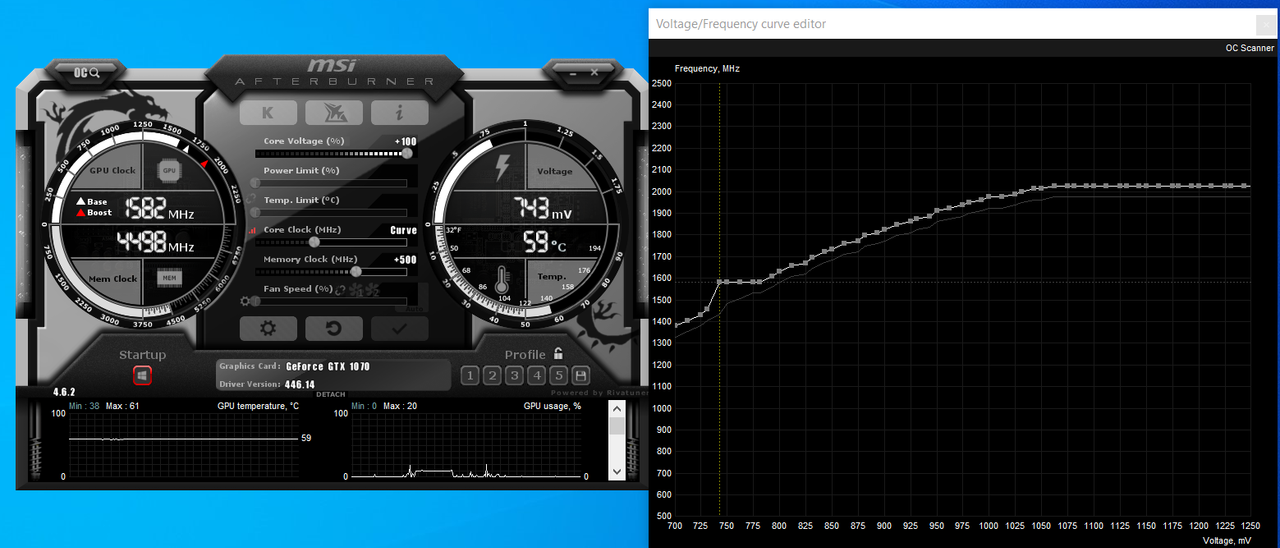
Task: Select profile slot 2
Action: point(492,376)
